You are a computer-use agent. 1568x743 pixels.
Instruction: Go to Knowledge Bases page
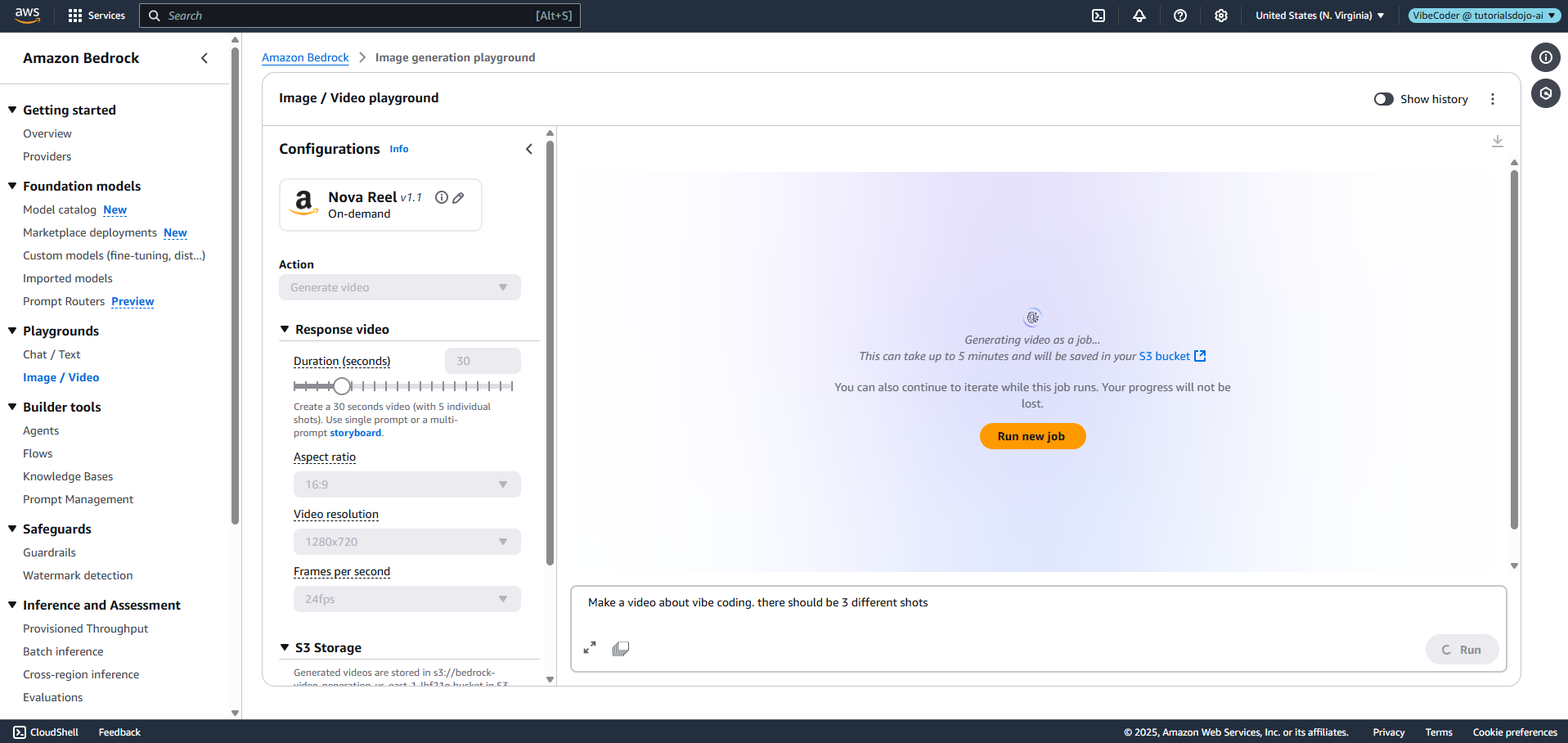[68, 476]
